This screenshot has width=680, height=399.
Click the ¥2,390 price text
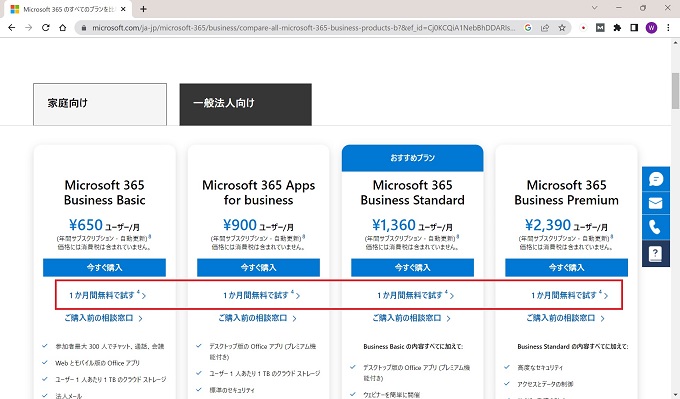pyautogui.click(x=548, y=225)
